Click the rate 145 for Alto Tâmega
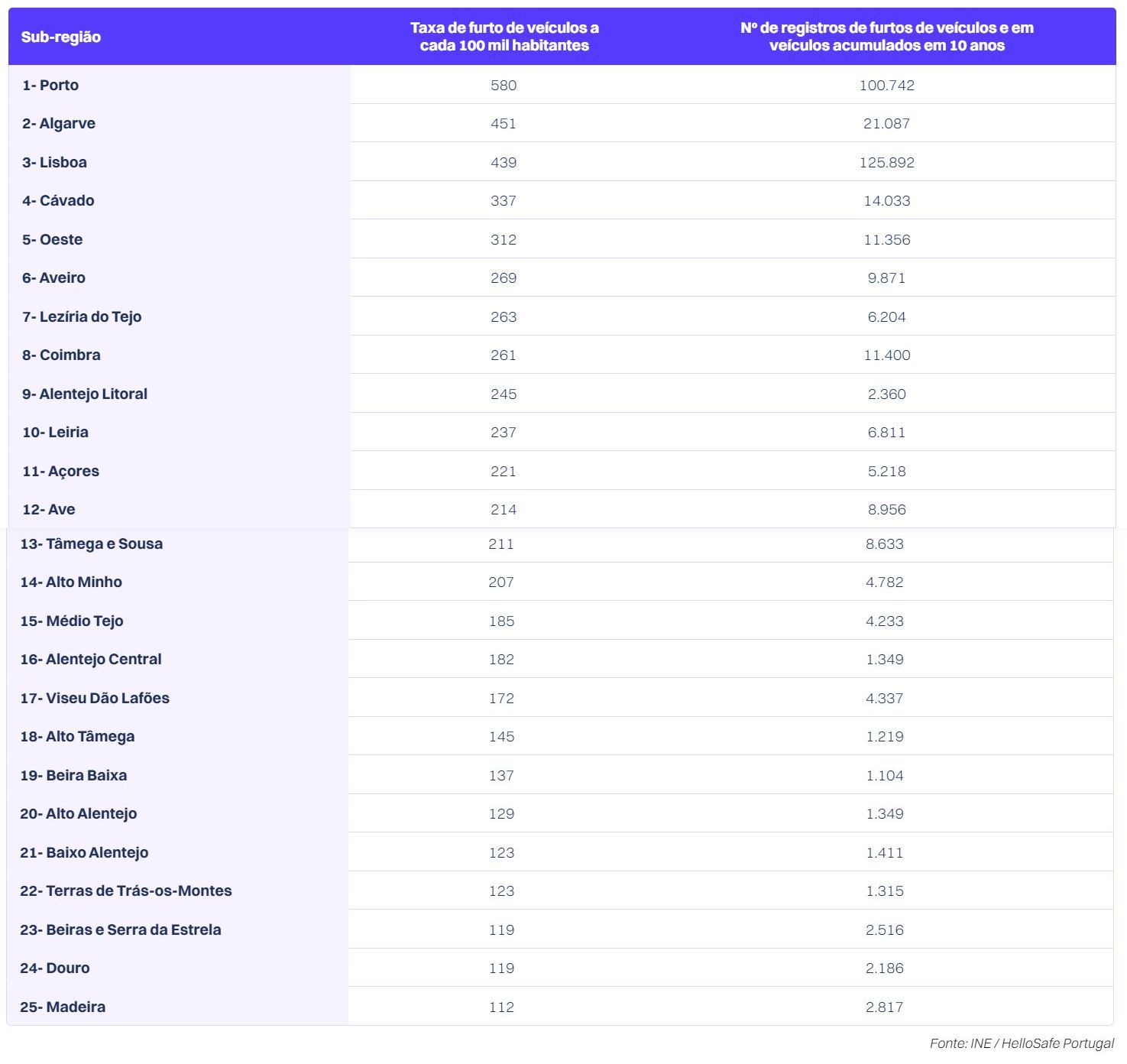The height and width of the screenshot is (1064, 1127). tap(501, 737)
